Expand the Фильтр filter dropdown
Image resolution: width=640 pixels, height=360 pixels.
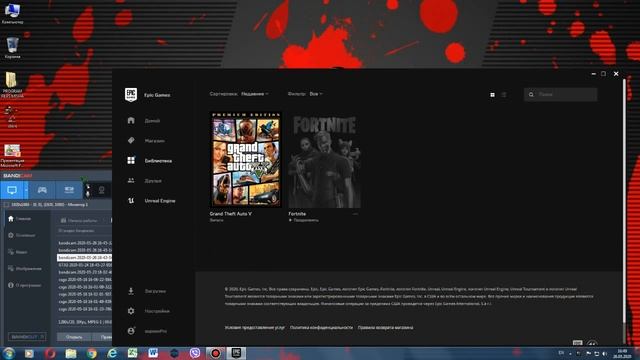click(316, 94)
